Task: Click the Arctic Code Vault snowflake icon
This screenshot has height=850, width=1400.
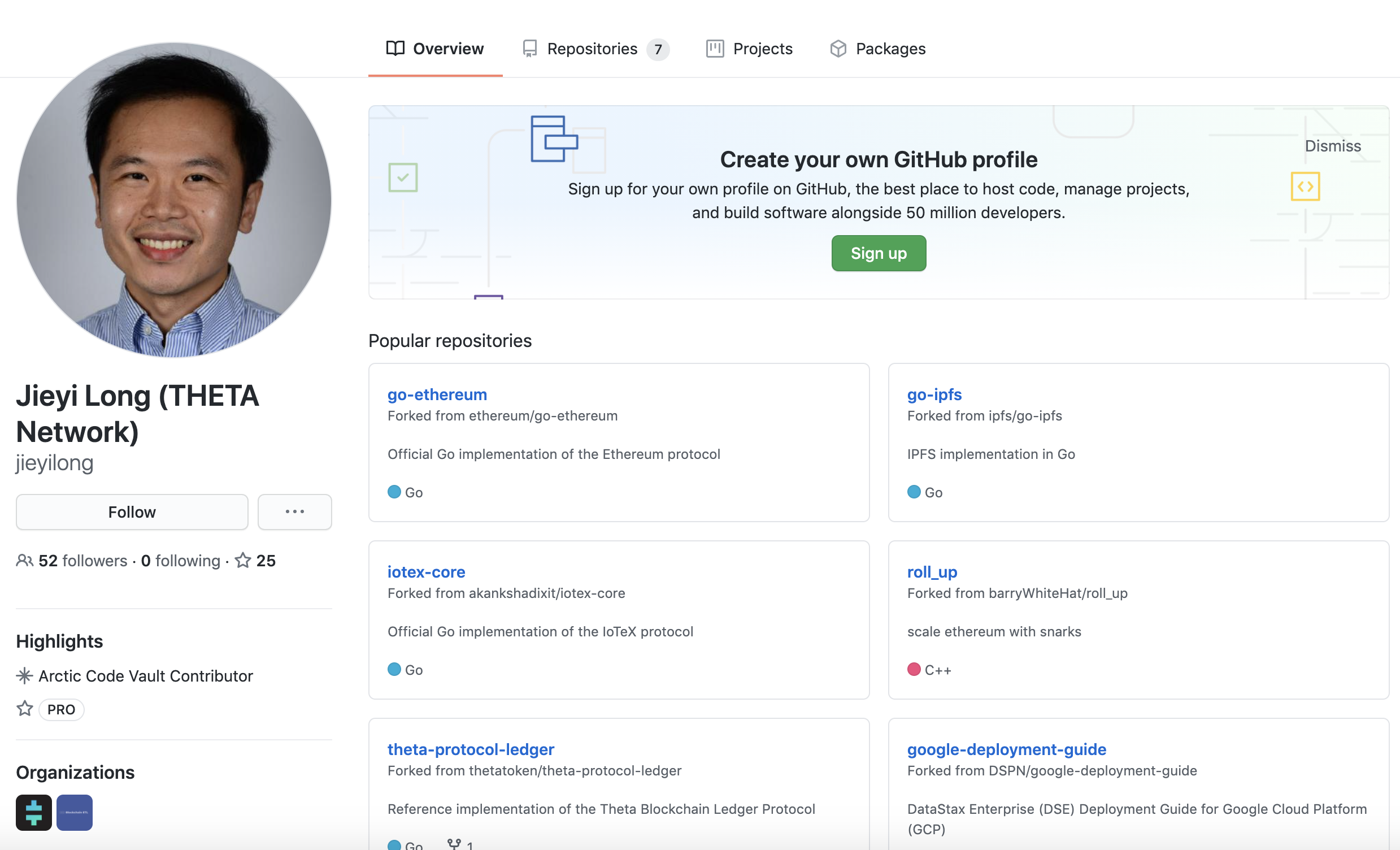Action: [24, 675]
